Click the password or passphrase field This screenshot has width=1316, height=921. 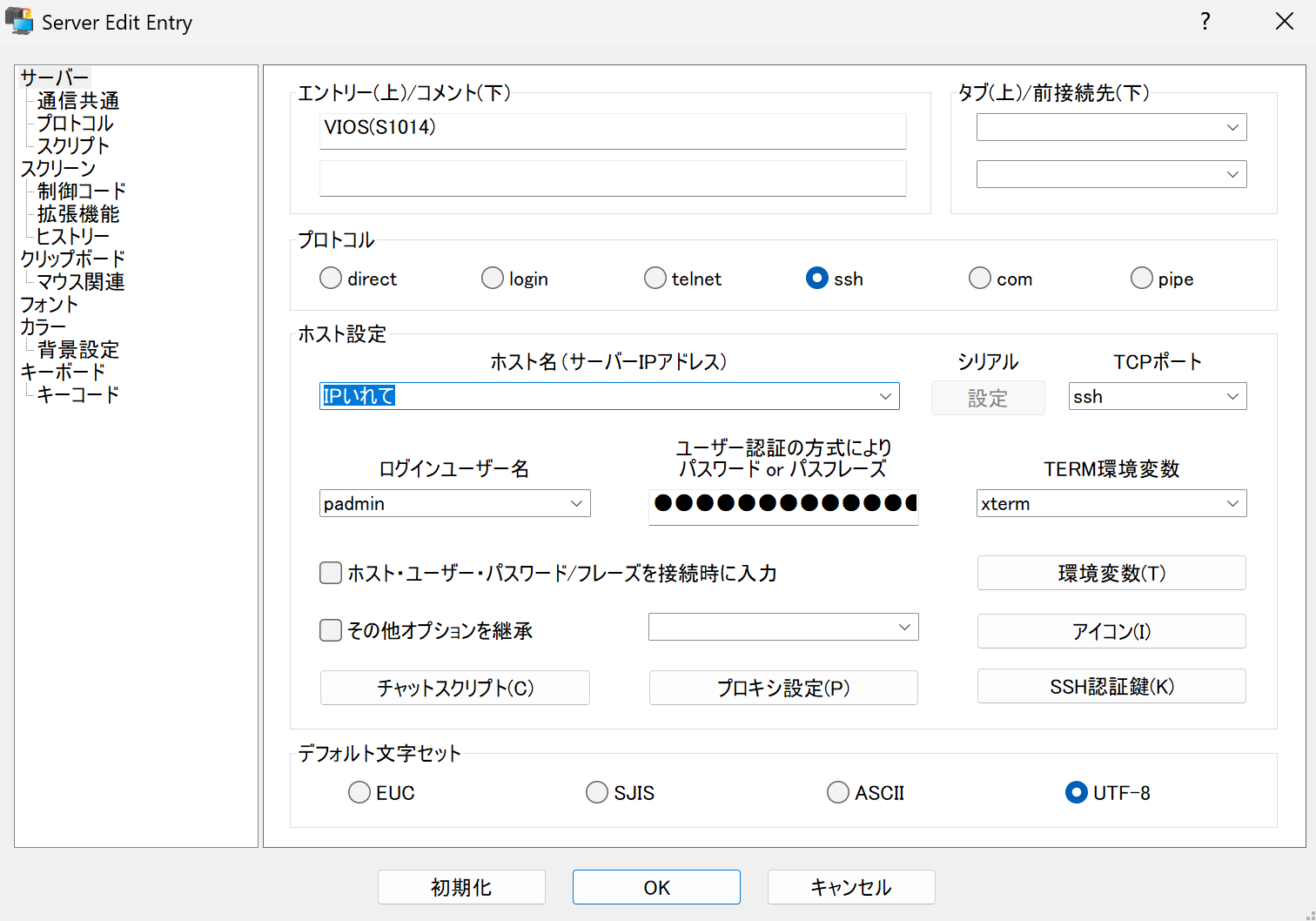click(x=783, y=507)
